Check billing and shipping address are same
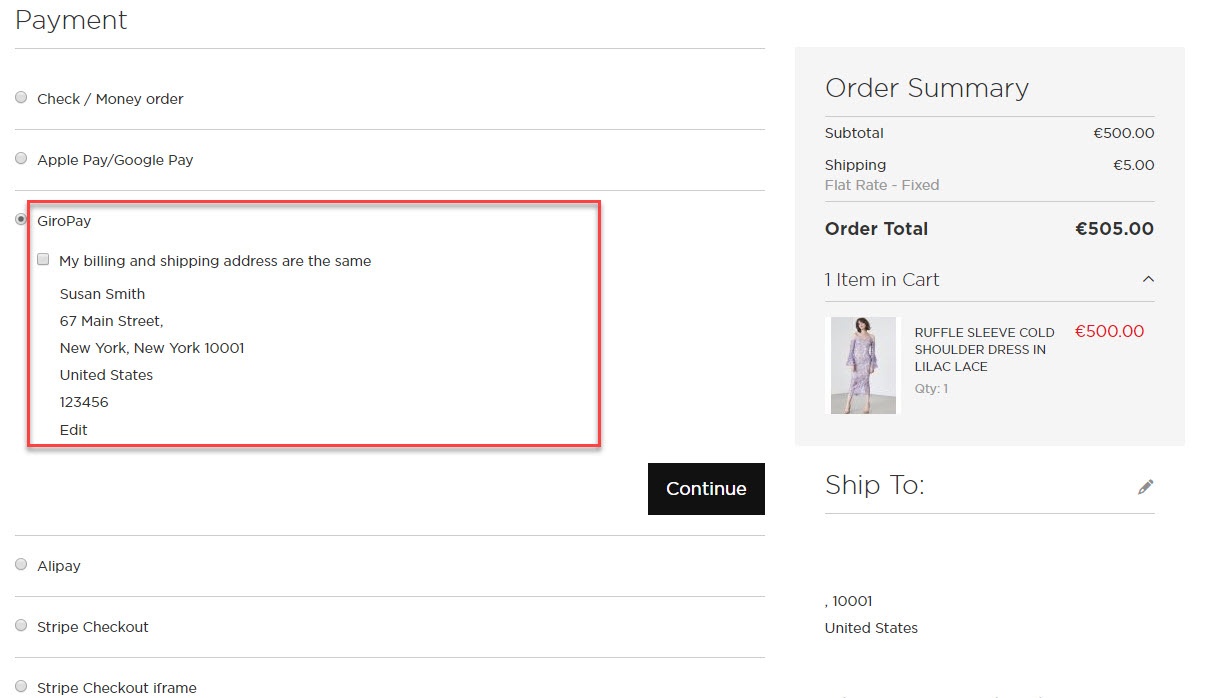The height and width of the screenshot is (698, 1206). pos(43,260)
